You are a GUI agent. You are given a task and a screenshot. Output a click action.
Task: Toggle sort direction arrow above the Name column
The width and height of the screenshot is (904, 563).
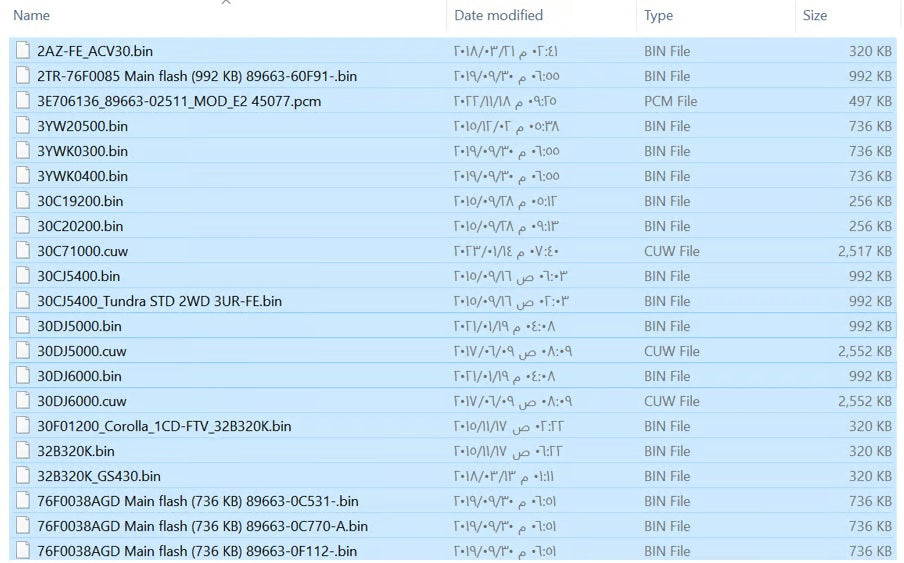coord(226,3)
